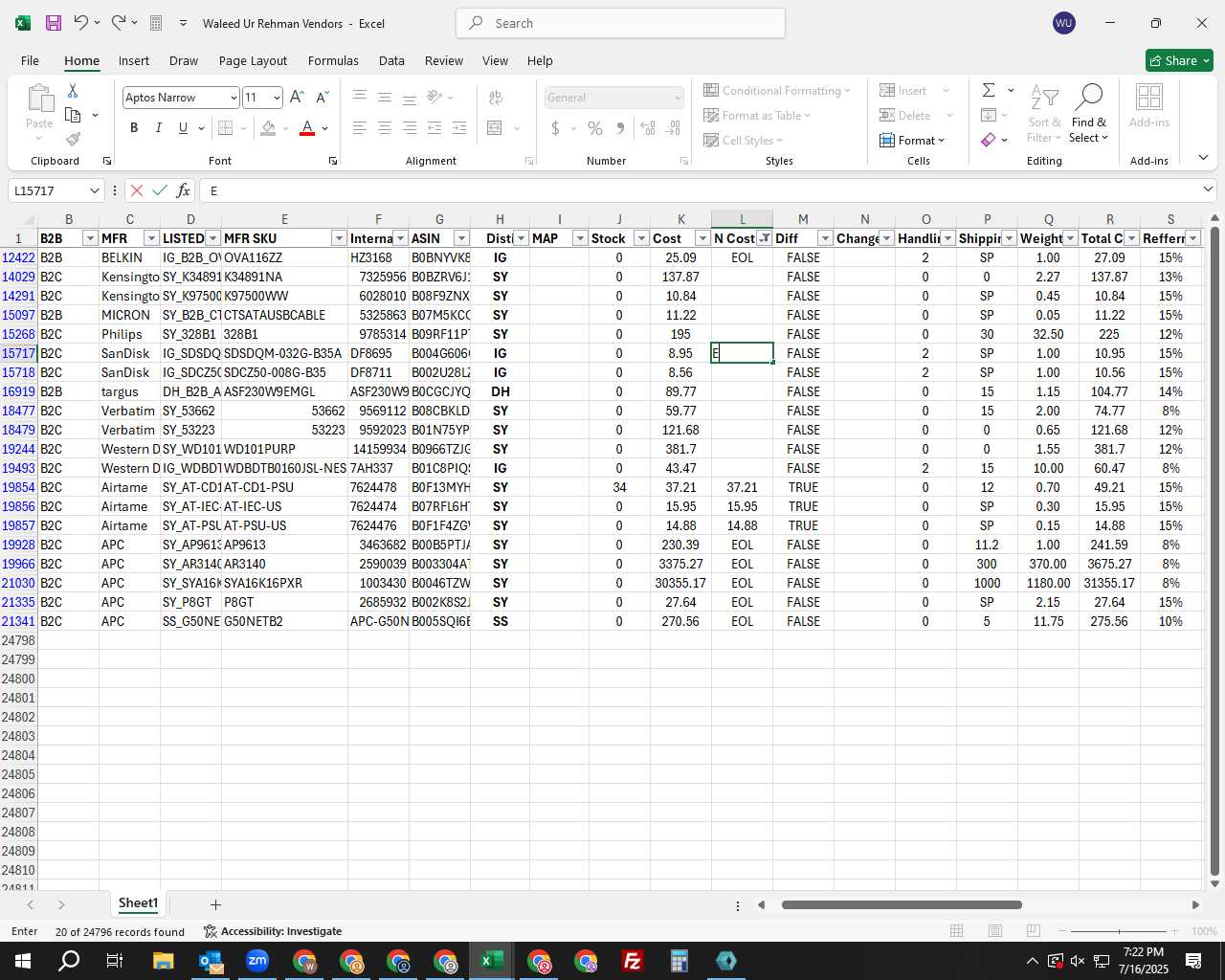Toggle Italic formatting
This screenshot has width=1225, height=980.
pyautogui.click(x=158, y=127)
